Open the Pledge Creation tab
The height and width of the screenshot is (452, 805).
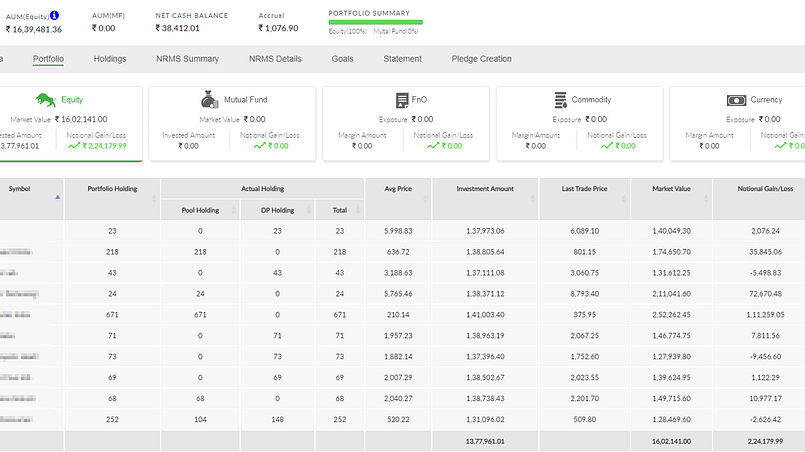[x=482, y=59]
